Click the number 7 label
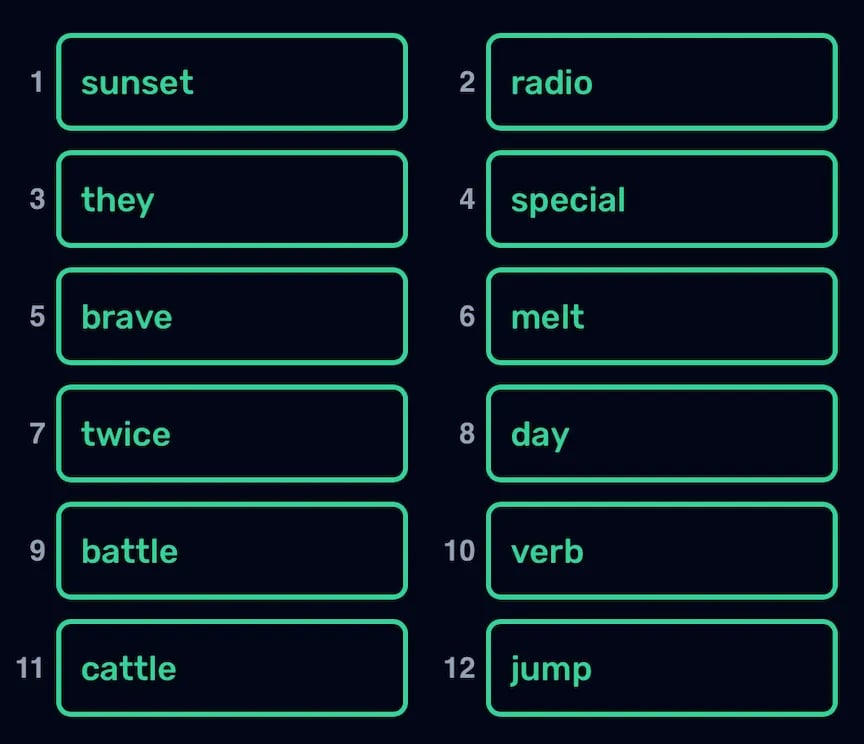Image resolution: width=864 pixels, height=744 pixels. click(37, 434)
